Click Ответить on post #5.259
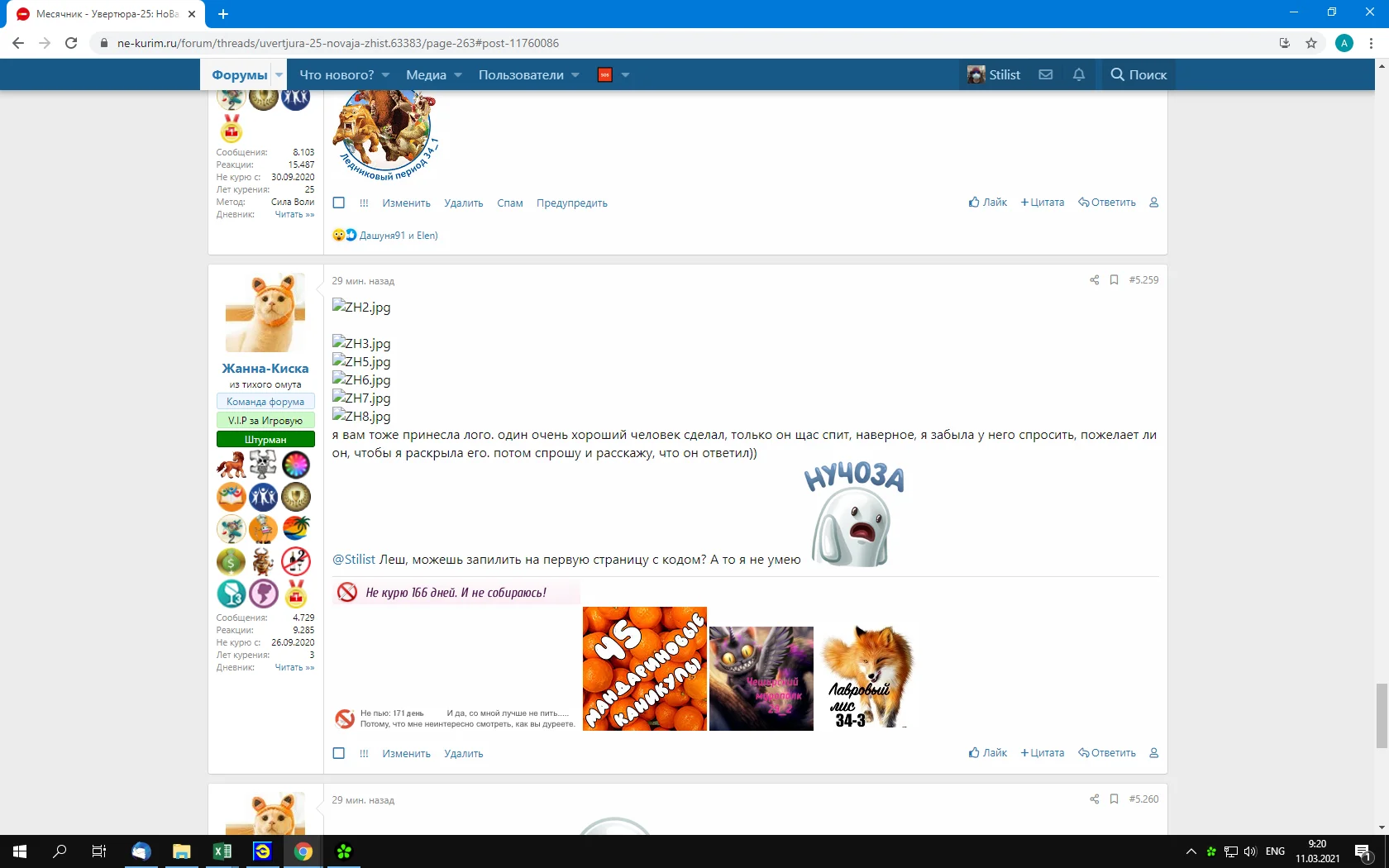1389x868 pixels. tap(1107, 753)
